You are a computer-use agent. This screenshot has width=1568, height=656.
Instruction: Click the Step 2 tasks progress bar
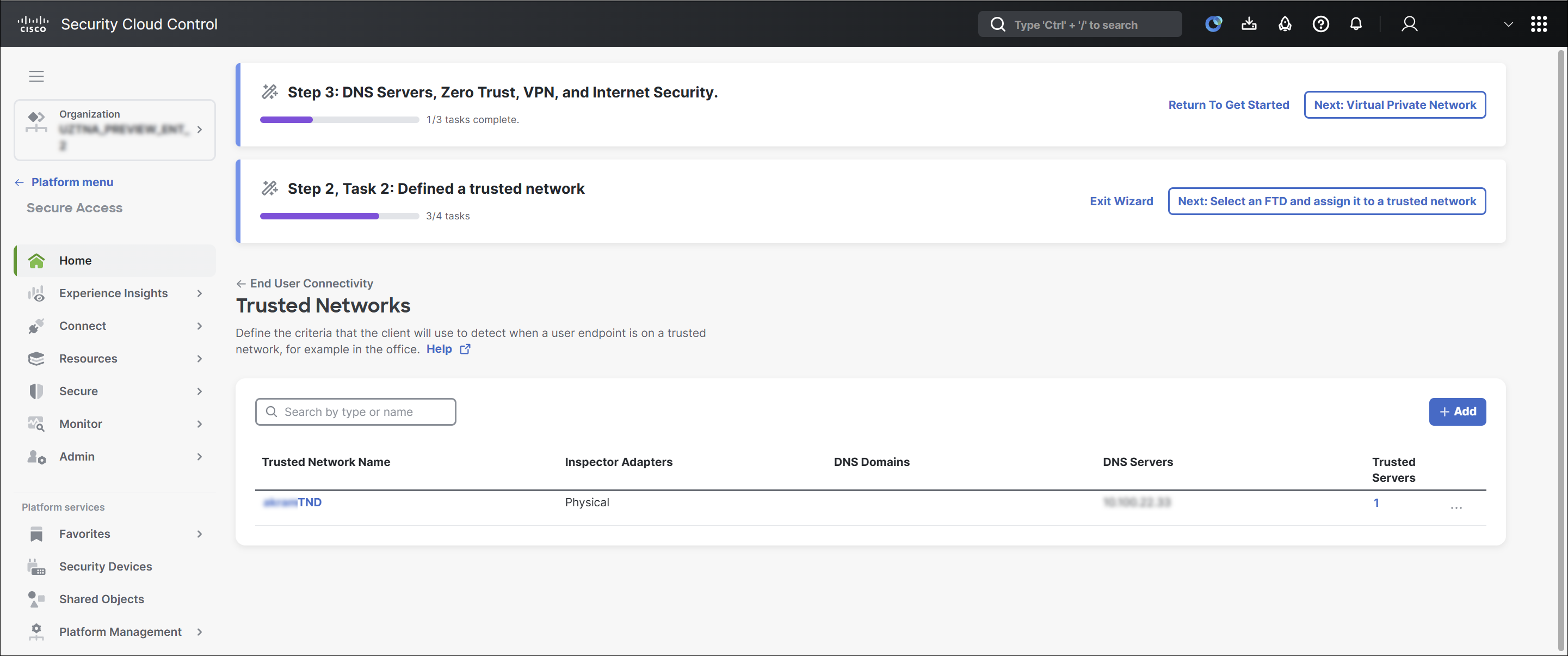pos(339,216)
